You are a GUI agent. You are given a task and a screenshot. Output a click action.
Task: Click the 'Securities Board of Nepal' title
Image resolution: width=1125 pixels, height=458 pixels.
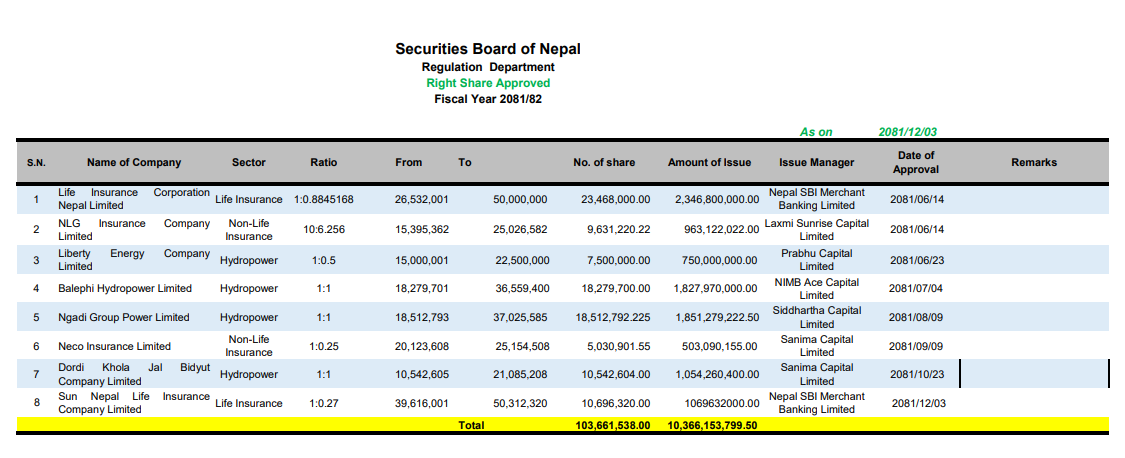[x=488, y=49]
